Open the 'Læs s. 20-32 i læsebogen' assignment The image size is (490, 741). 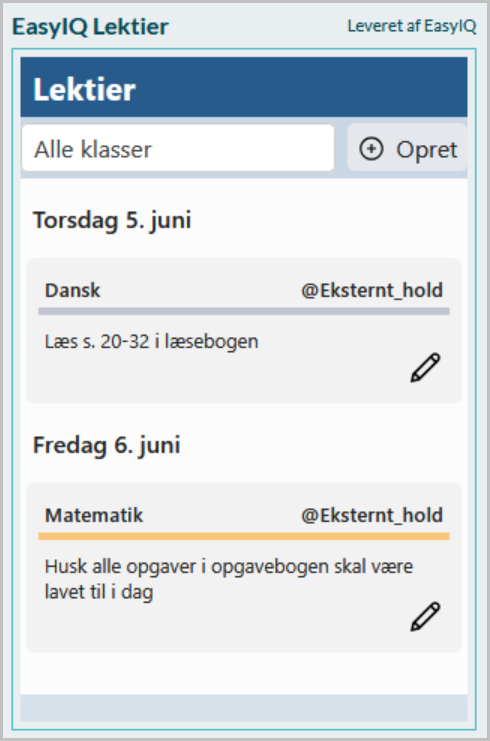click(151, 341)
